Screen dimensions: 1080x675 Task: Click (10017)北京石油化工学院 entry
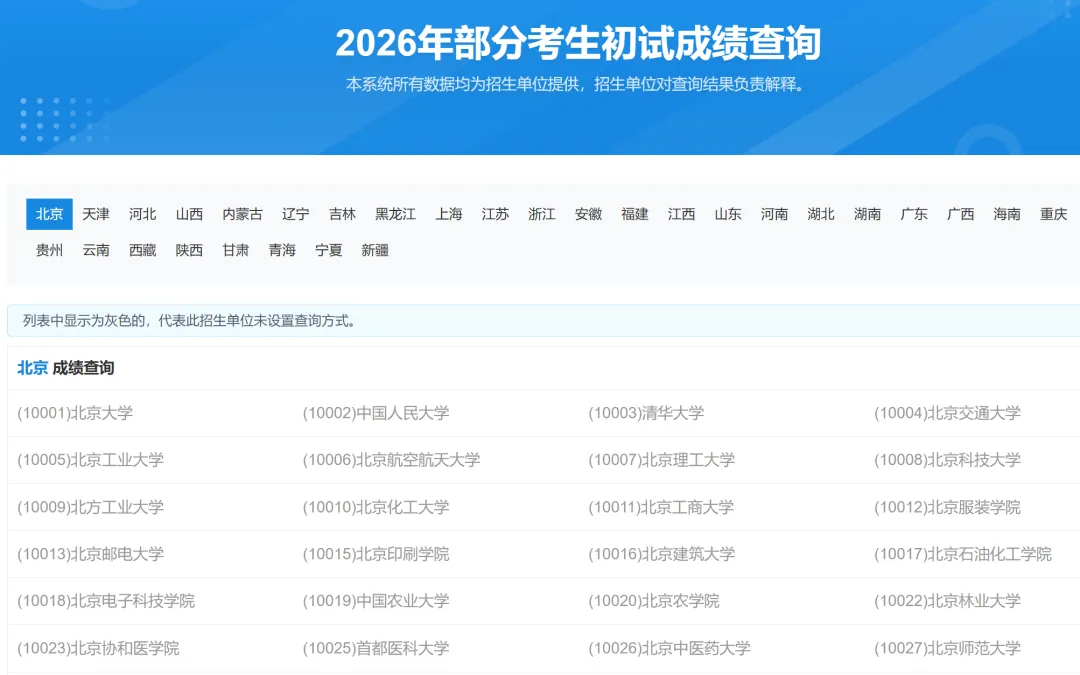(x=963, y=554)
